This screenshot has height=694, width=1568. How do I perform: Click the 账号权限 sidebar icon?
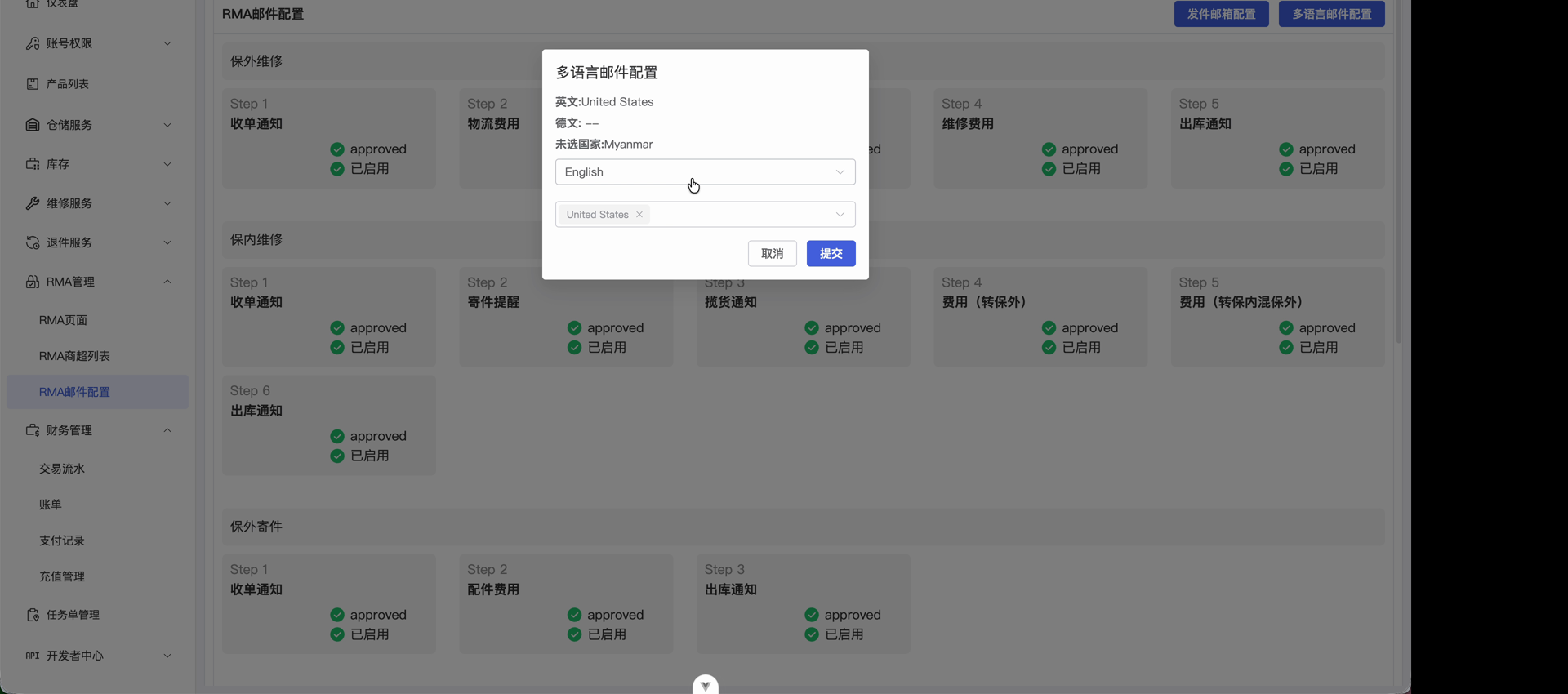point(33,43)
